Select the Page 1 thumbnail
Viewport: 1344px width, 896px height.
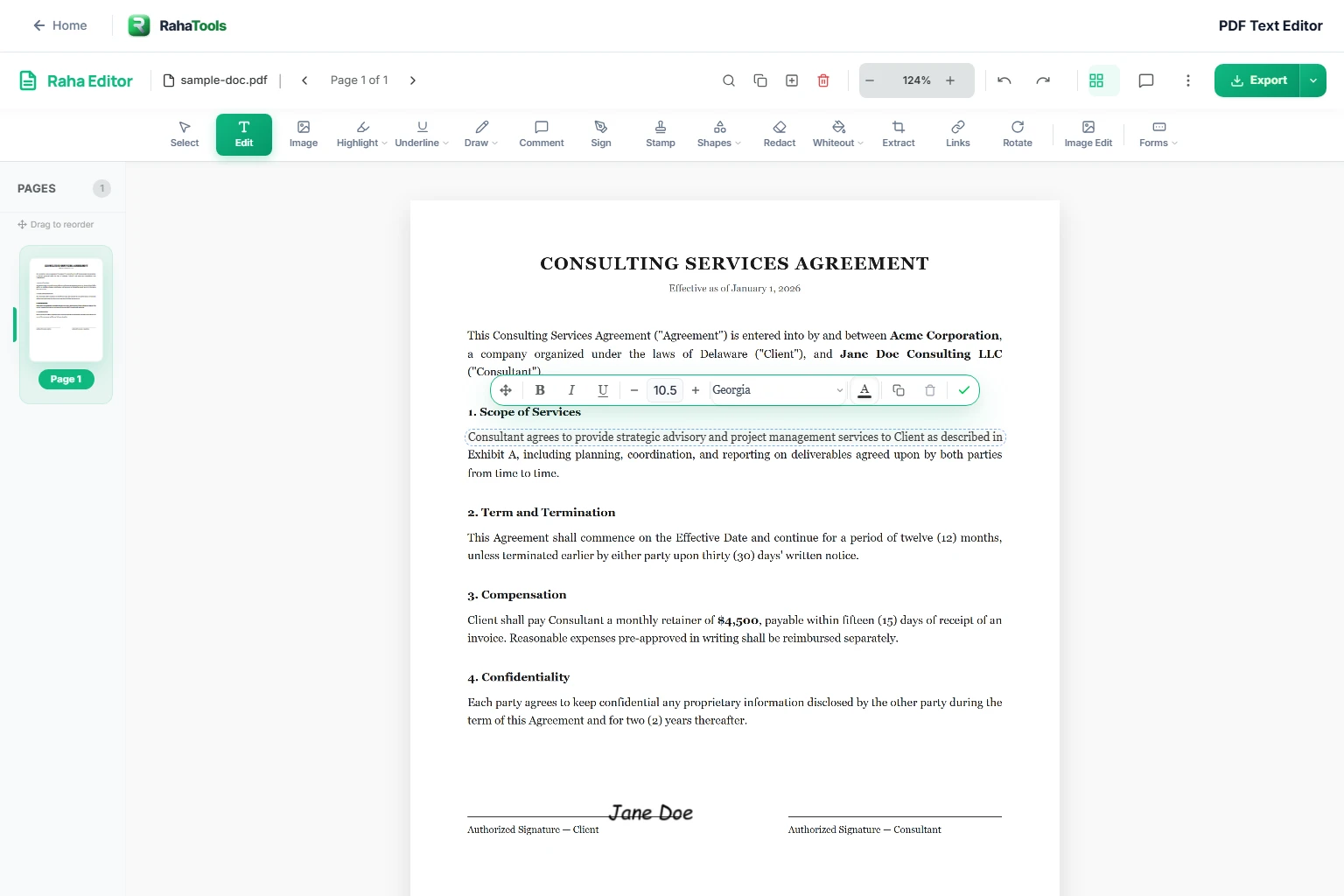click(66, 310)
